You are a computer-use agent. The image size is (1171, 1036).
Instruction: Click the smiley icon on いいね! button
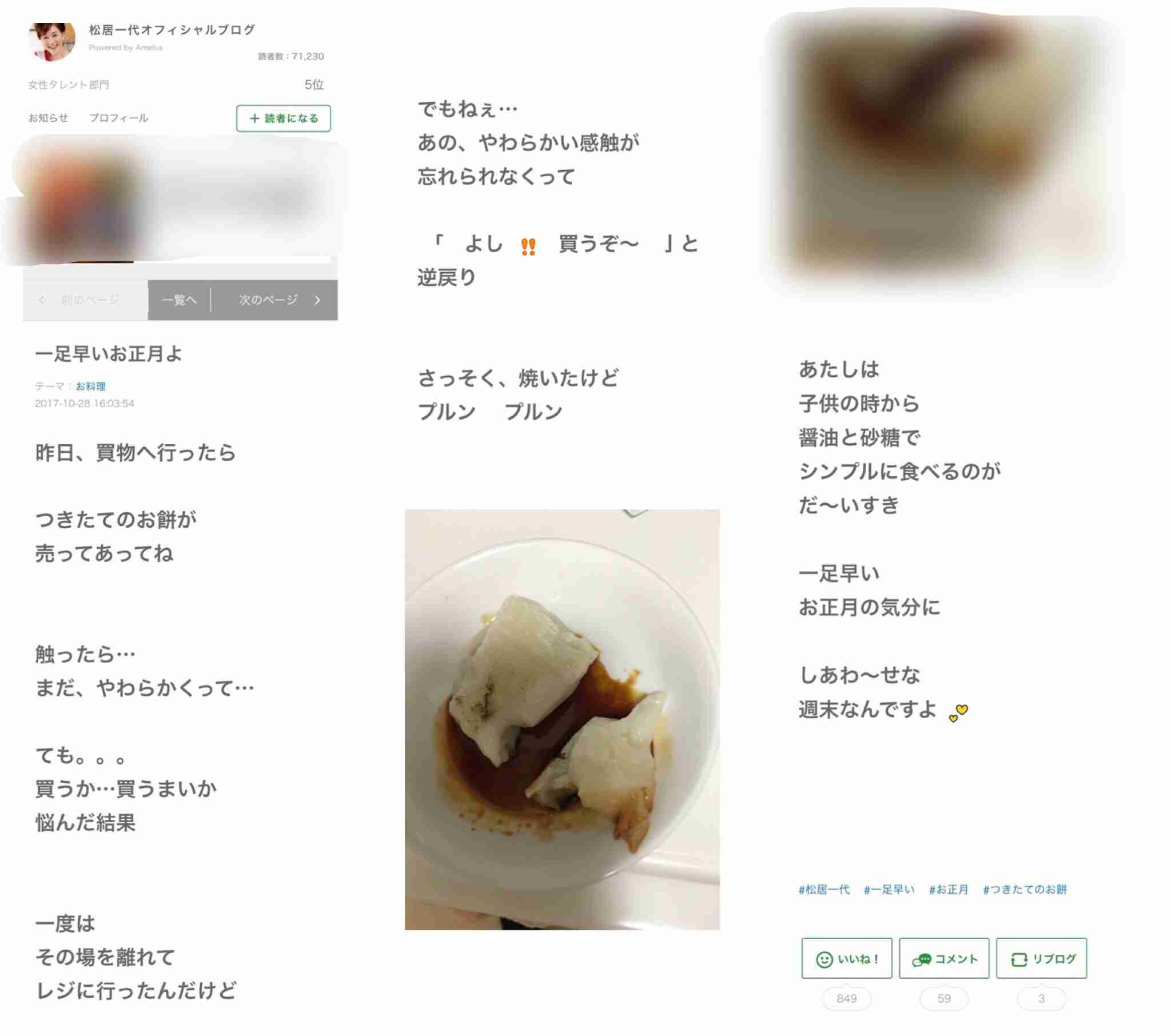click(824, 959)
